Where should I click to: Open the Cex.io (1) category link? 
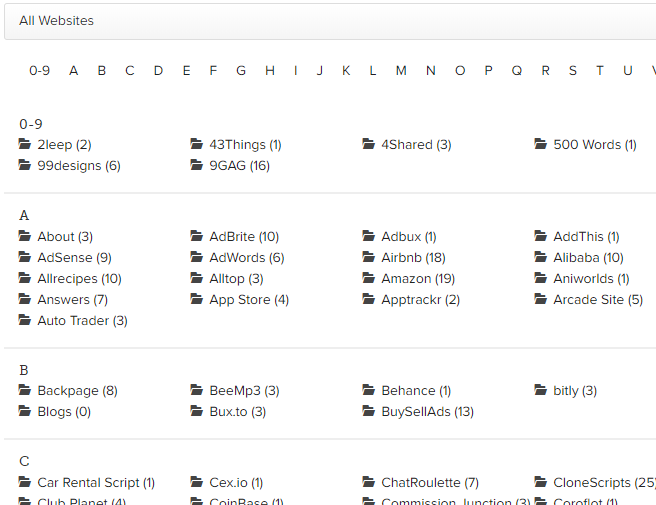tap(236, 483)
